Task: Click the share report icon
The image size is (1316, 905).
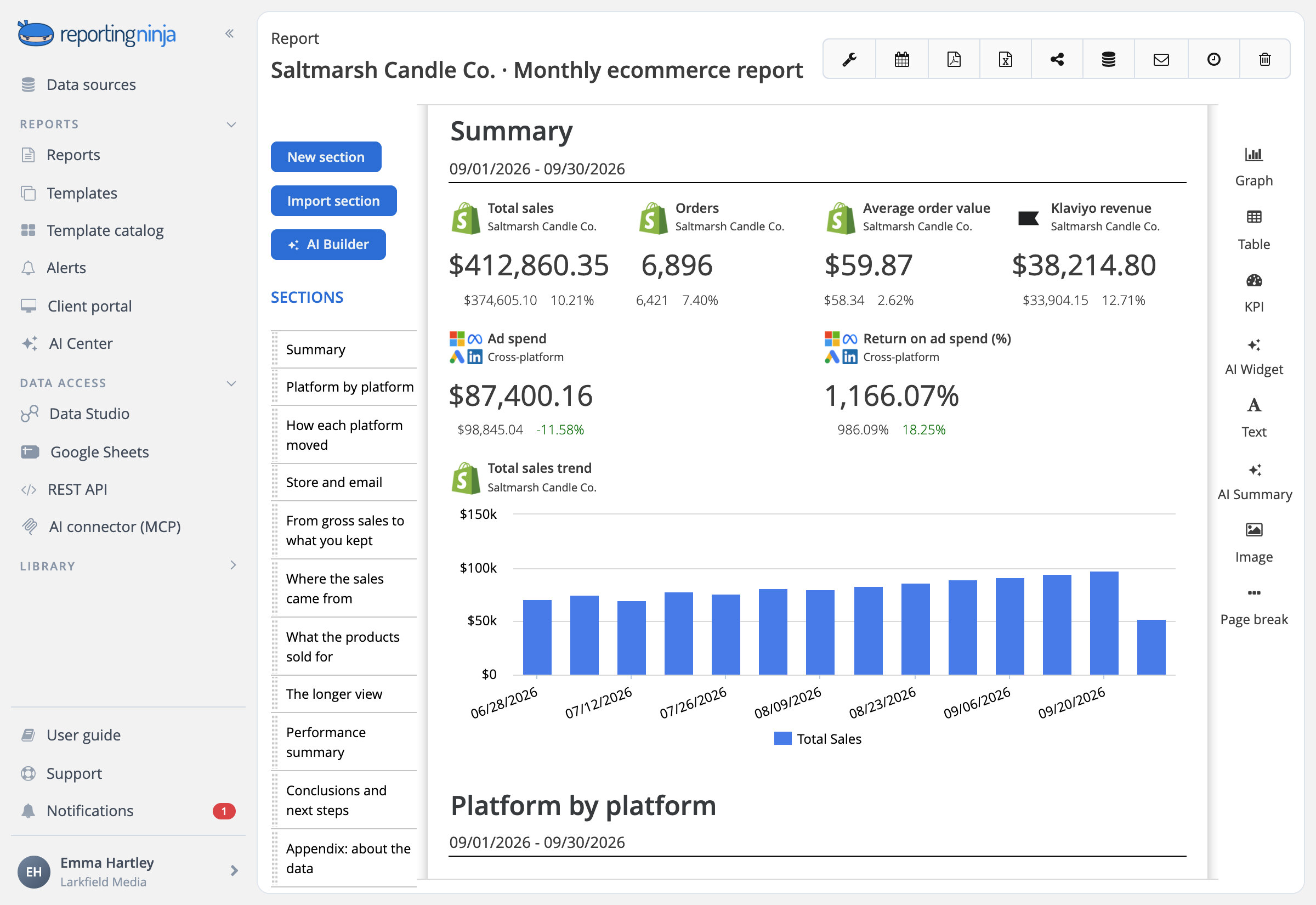Action: tap(1057, 59)
